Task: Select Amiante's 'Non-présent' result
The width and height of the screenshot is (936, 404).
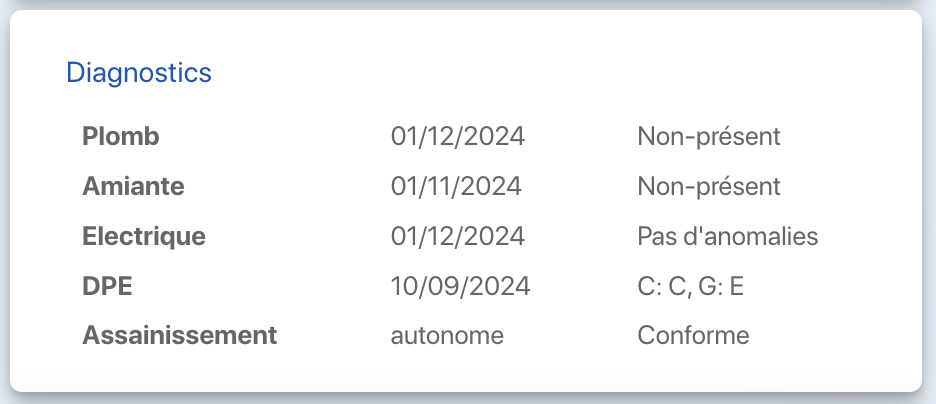Action: click(x=708, y=187)
